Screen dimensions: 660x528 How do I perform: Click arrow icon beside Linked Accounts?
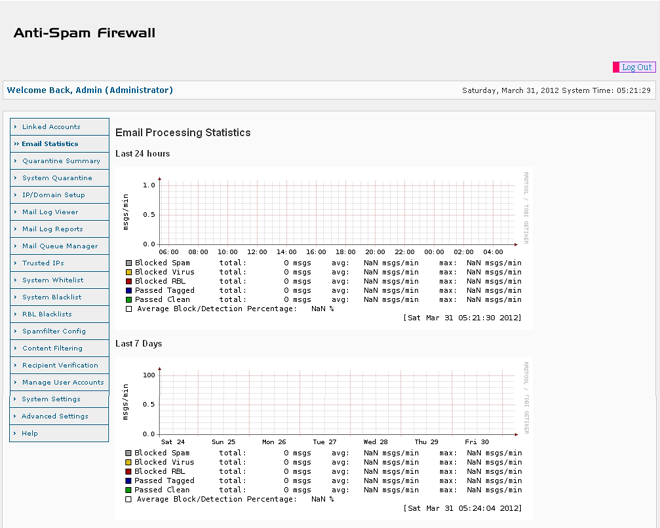tap(16, 127)
